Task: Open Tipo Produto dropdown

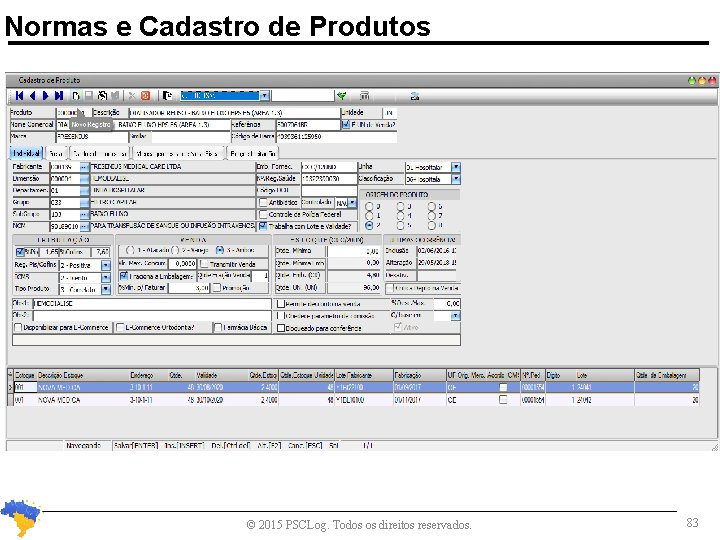Action: pos(106,289)
